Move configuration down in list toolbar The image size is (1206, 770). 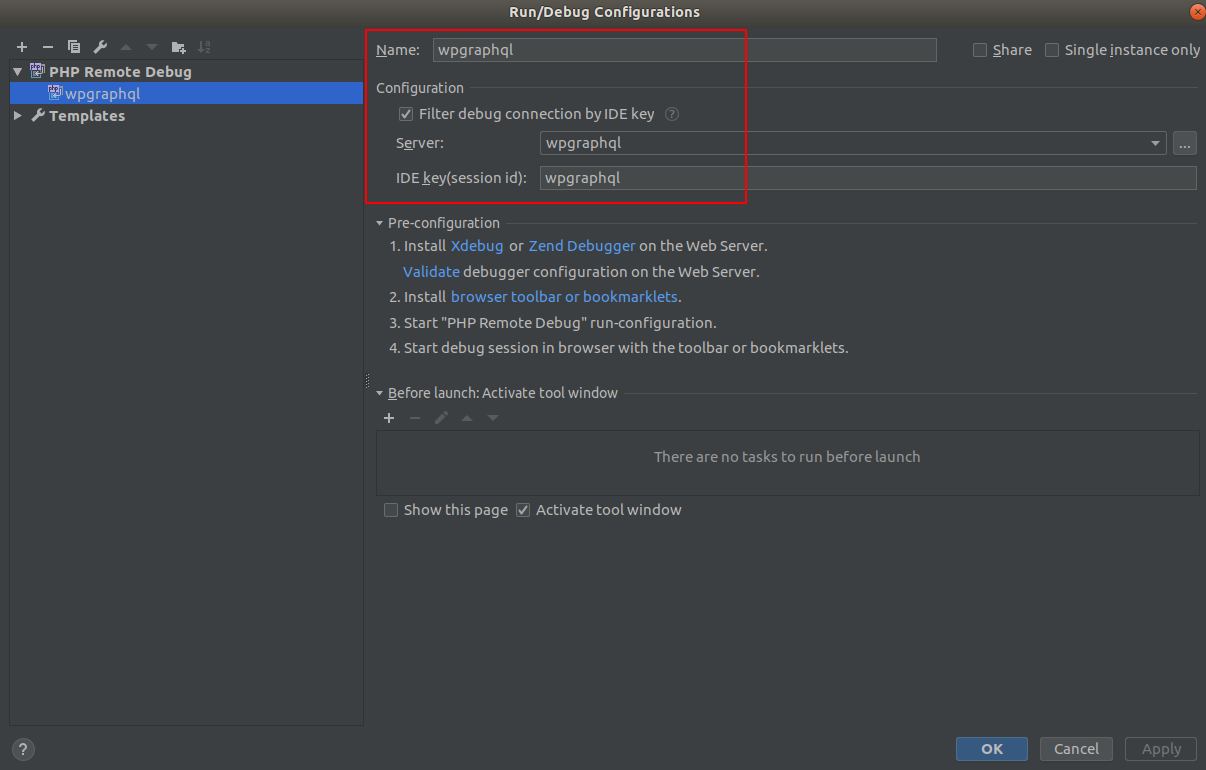tap(152, 47)
